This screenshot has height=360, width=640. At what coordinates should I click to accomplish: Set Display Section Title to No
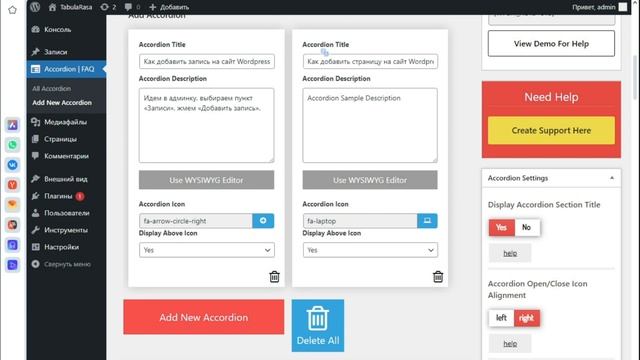[527, 227]
